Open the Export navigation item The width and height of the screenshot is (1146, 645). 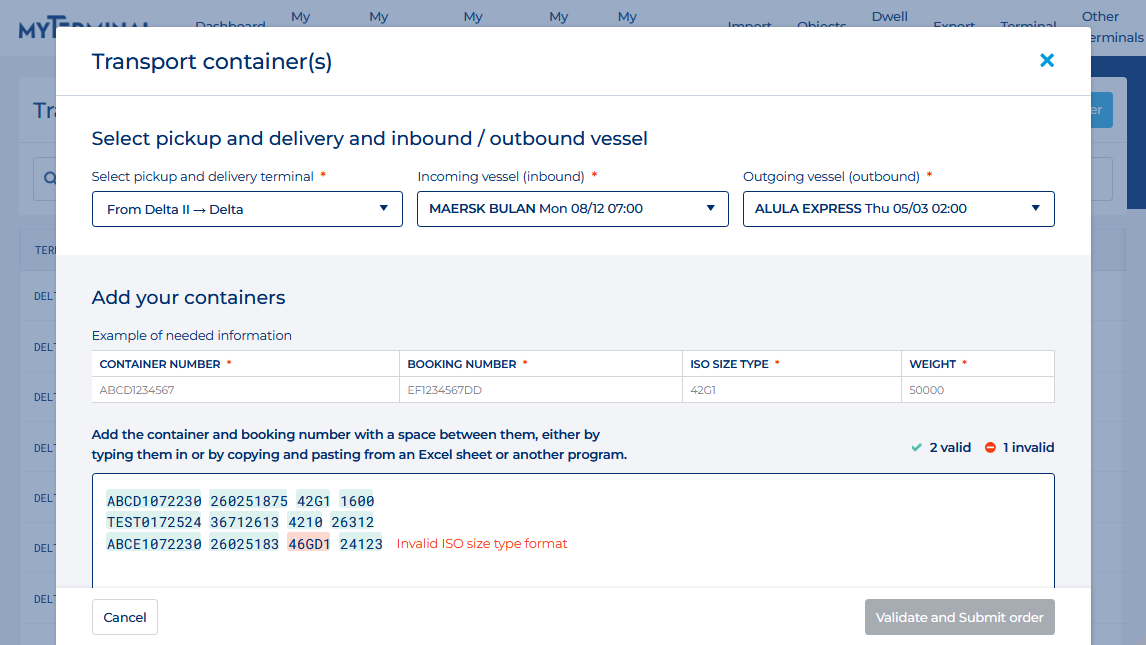click(953, 25)
